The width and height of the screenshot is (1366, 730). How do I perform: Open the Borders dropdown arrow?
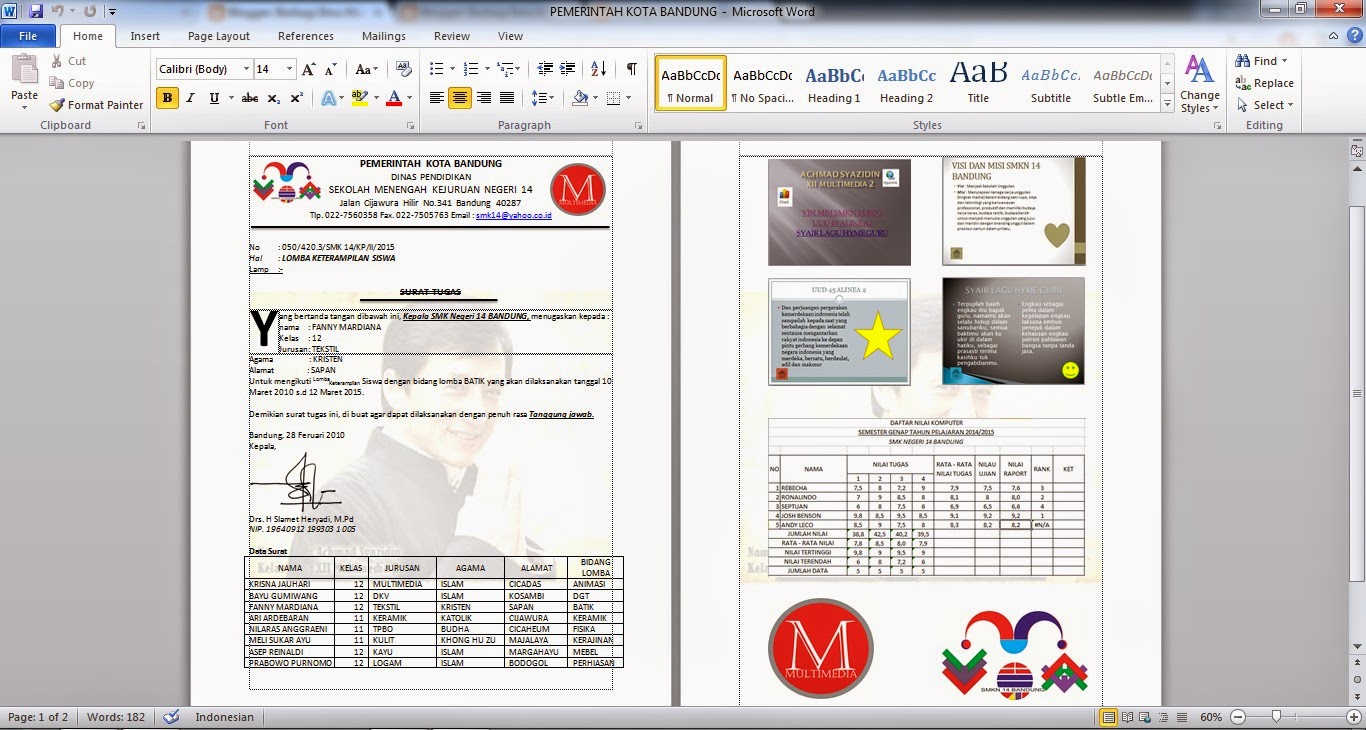point(627,98)
